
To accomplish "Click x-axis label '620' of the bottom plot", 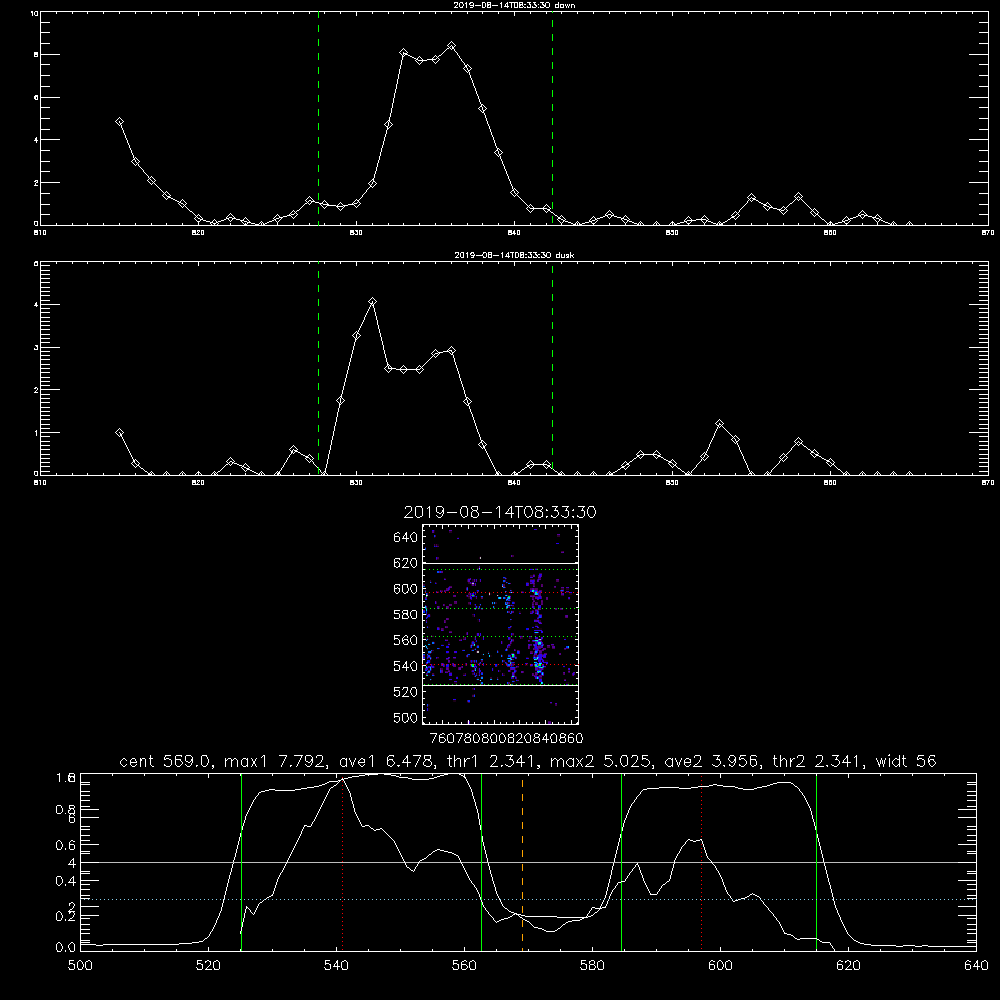I will [848, 966].
